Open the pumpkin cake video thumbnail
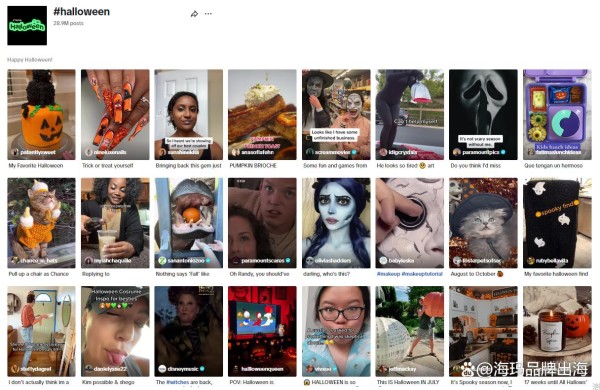The image size is (600, 390). 41,114
